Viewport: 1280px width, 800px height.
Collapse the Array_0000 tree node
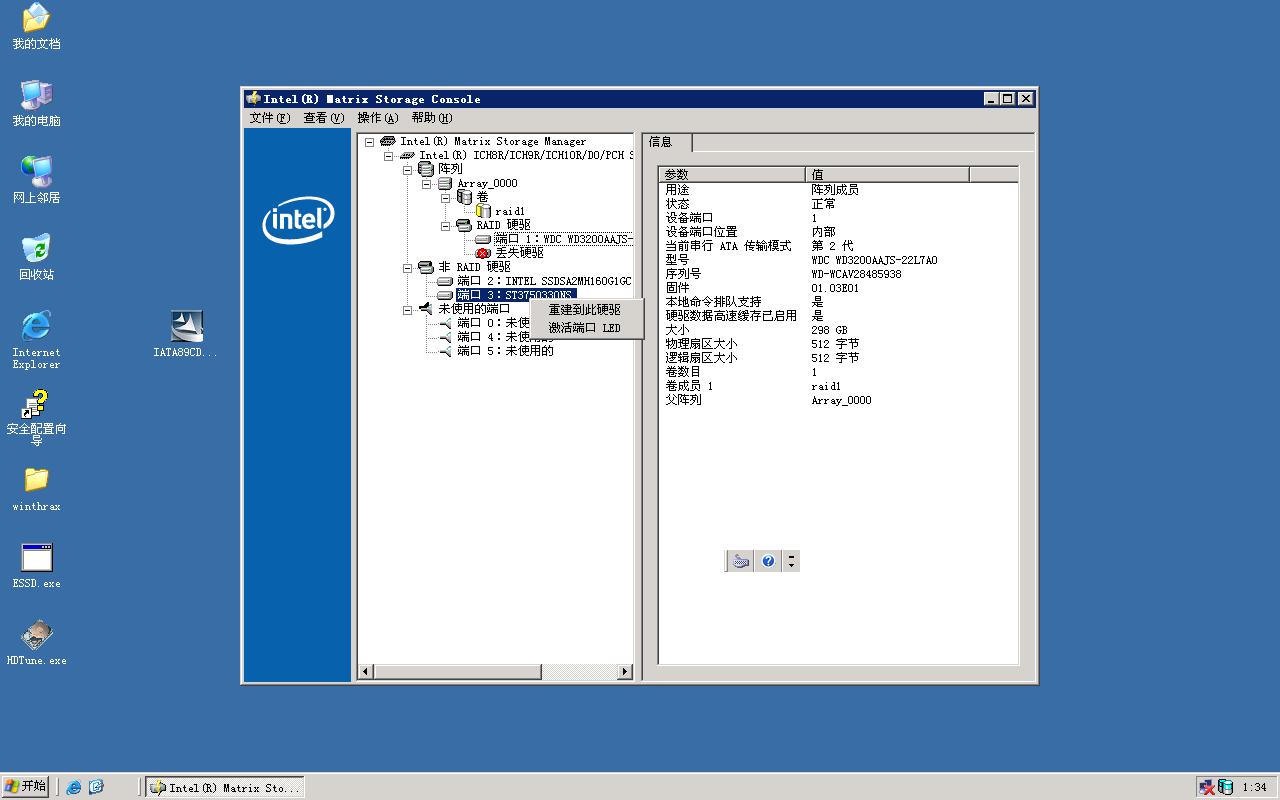(427, 184)
